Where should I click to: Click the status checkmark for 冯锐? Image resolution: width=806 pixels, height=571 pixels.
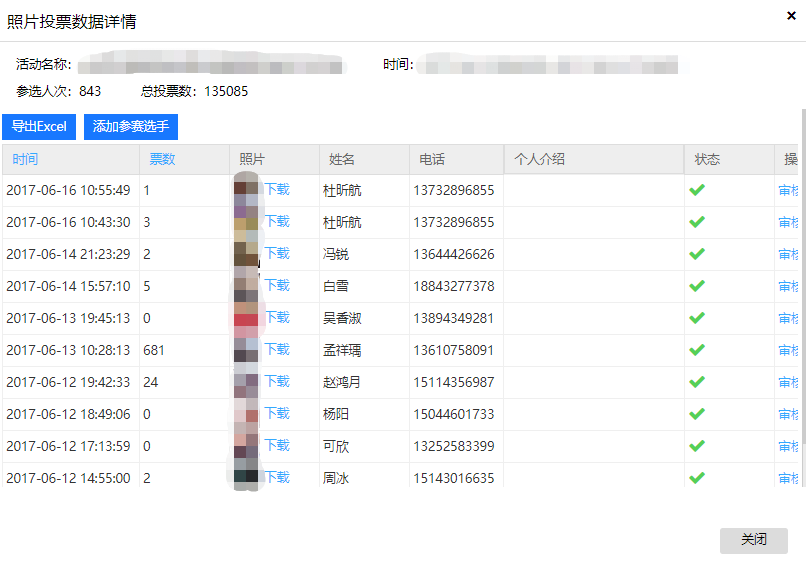click(697, 254)
